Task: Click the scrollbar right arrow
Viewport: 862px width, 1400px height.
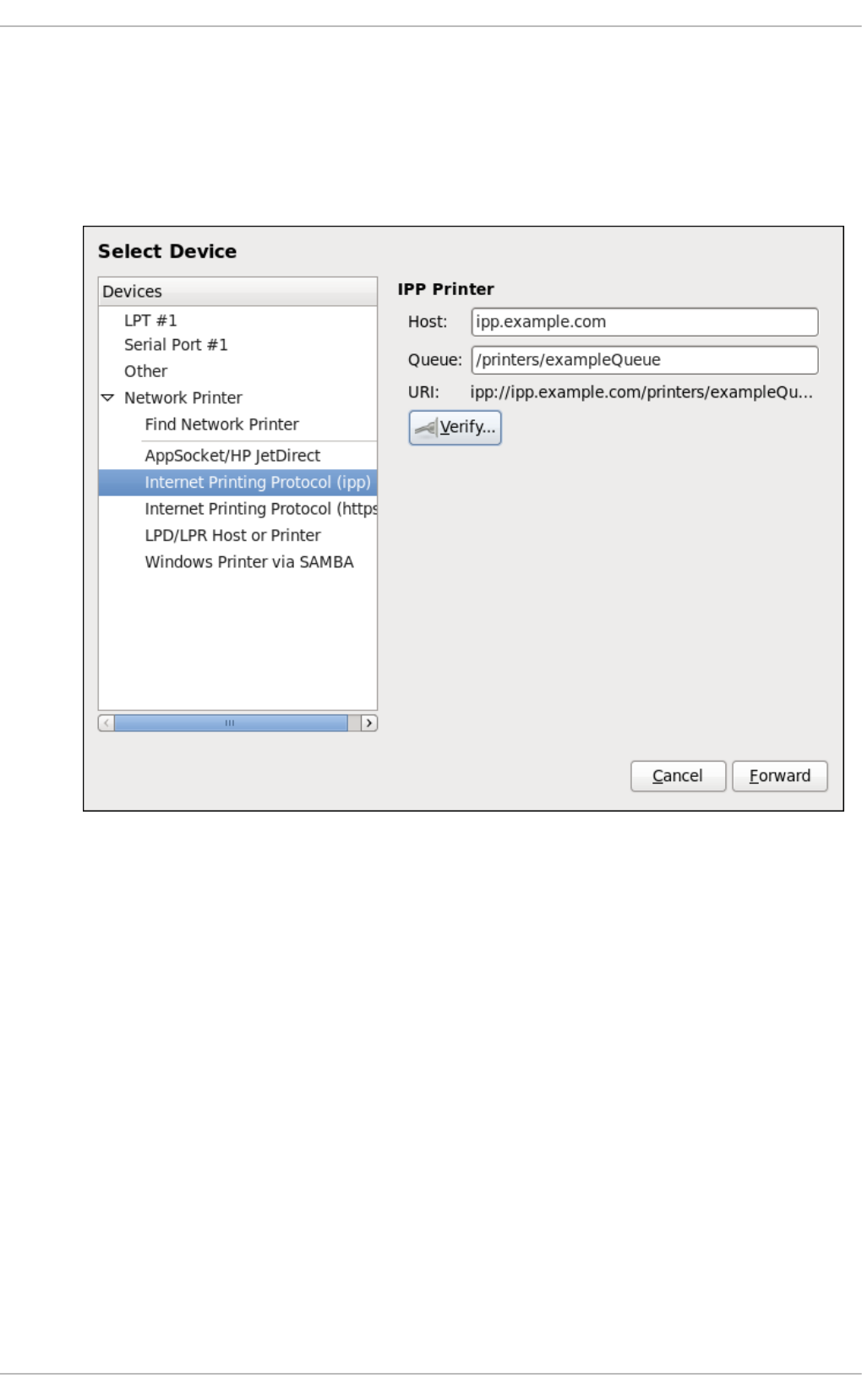Action: tap(369, 723)
